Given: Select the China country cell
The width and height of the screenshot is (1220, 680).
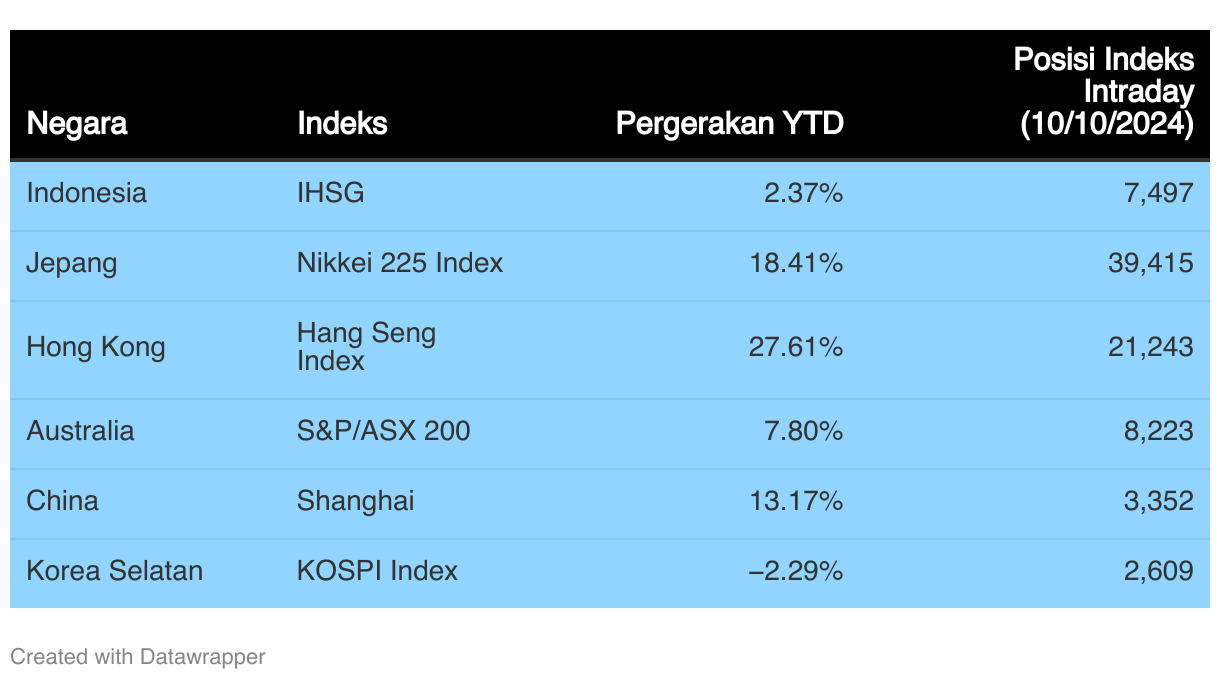Looking at the screenshot, I should (63, 500).
